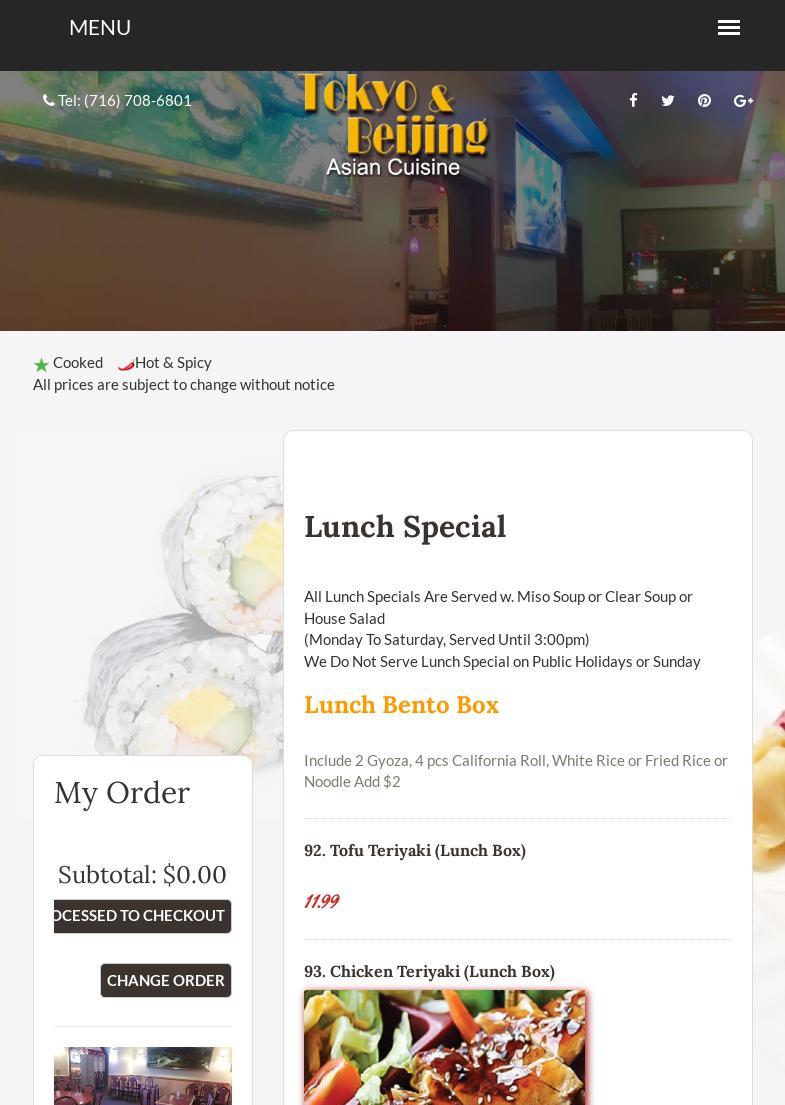Click the Lunch Special heading
This screenshot has height=1105, width=785.
pos(405,526)
